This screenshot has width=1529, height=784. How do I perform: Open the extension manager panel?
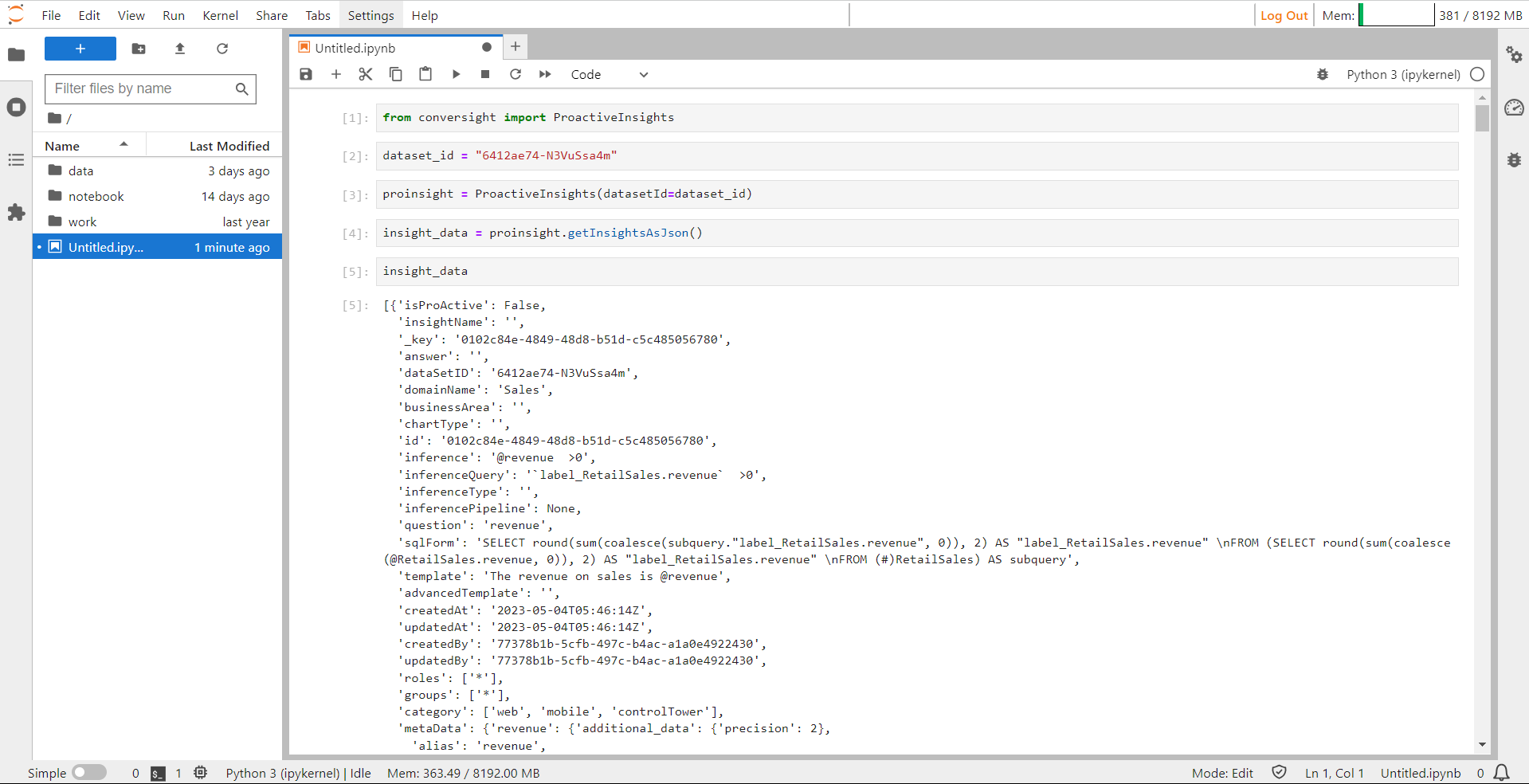[x=16, y=213]
